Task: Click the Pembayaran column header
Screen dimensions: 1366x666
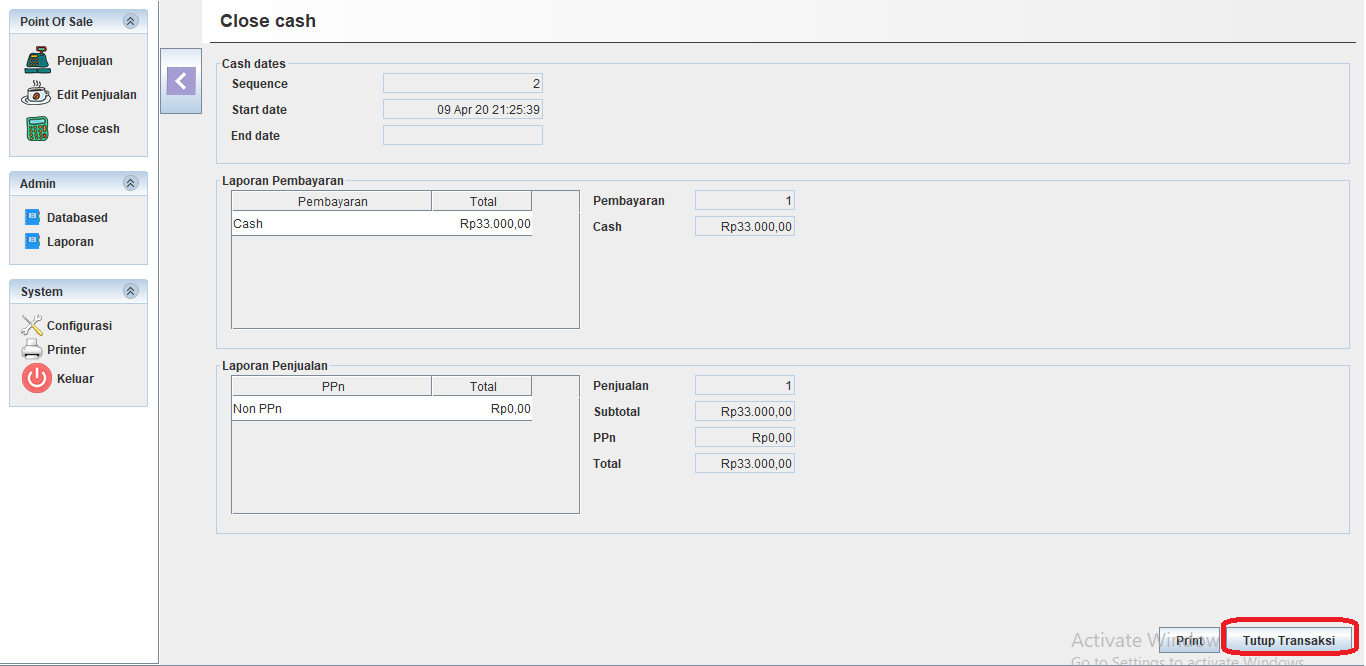Action: coord(332,202)
